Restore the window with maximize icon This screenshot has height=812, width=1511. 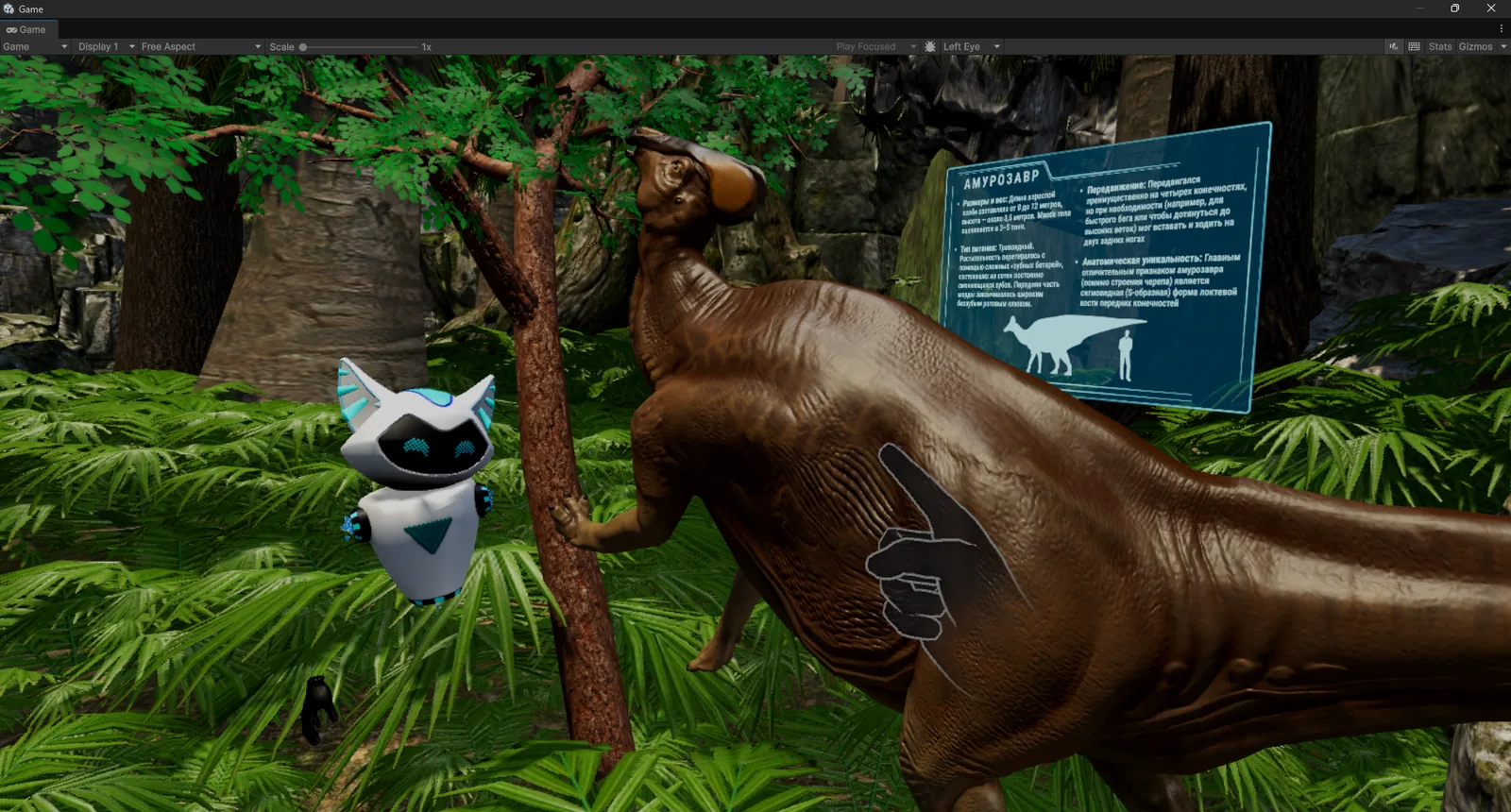[x=1454, y=8]
